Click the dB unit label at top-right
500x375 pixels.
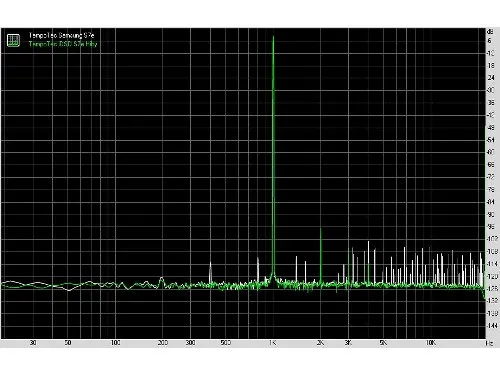pos(490,32)
